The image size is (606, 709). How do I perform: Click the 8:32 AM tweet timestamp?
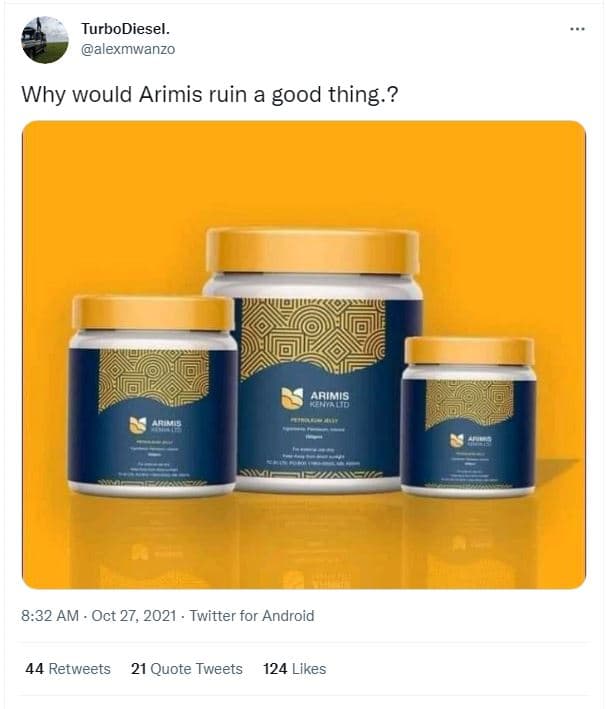pos(50,615)
